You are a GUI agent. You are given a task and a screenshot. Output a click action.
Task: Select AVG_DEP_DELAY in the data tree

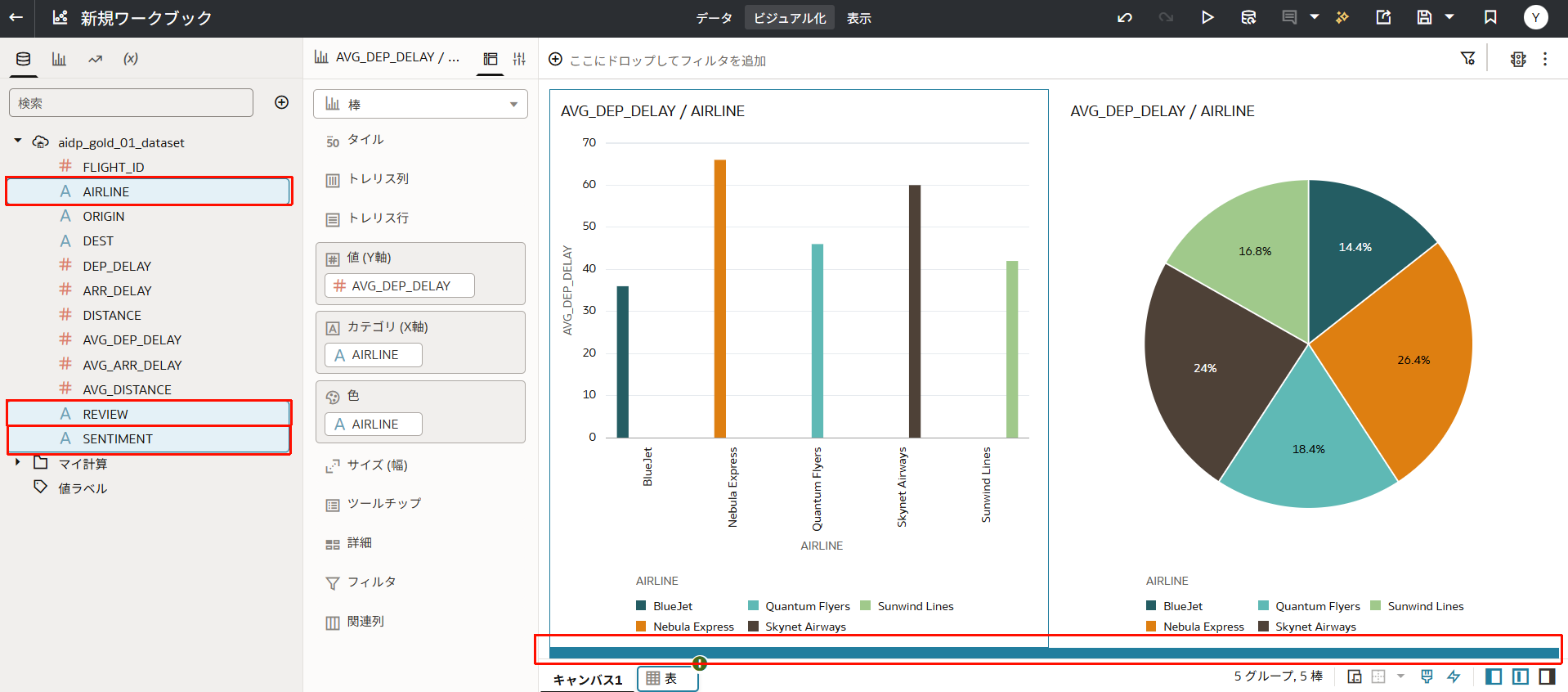[132, 339]
